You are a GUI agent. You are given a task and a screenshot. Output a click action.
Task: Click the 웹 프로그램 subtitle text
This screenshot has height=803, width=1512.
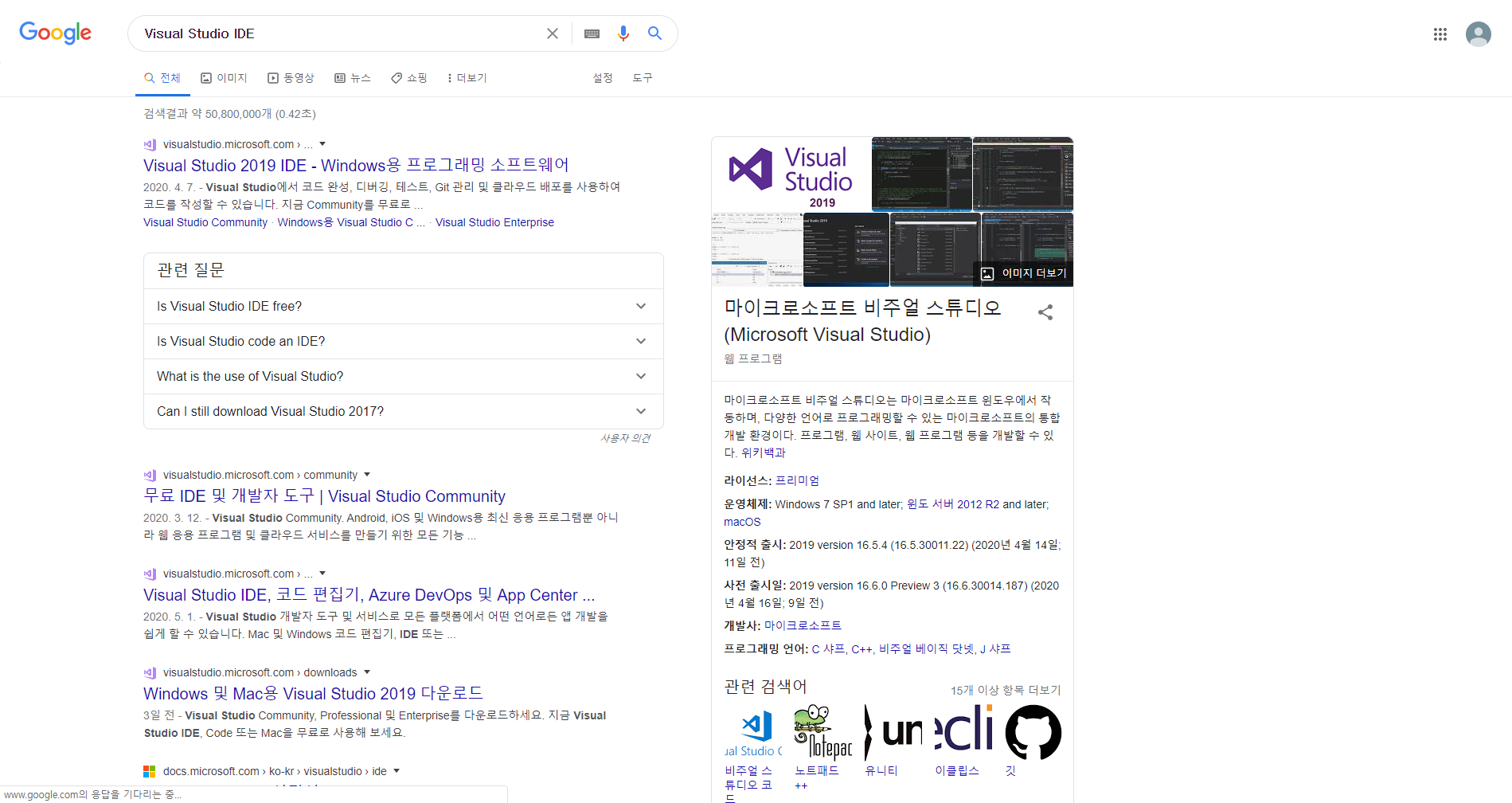pyautogui.click(x=752, y=359)
